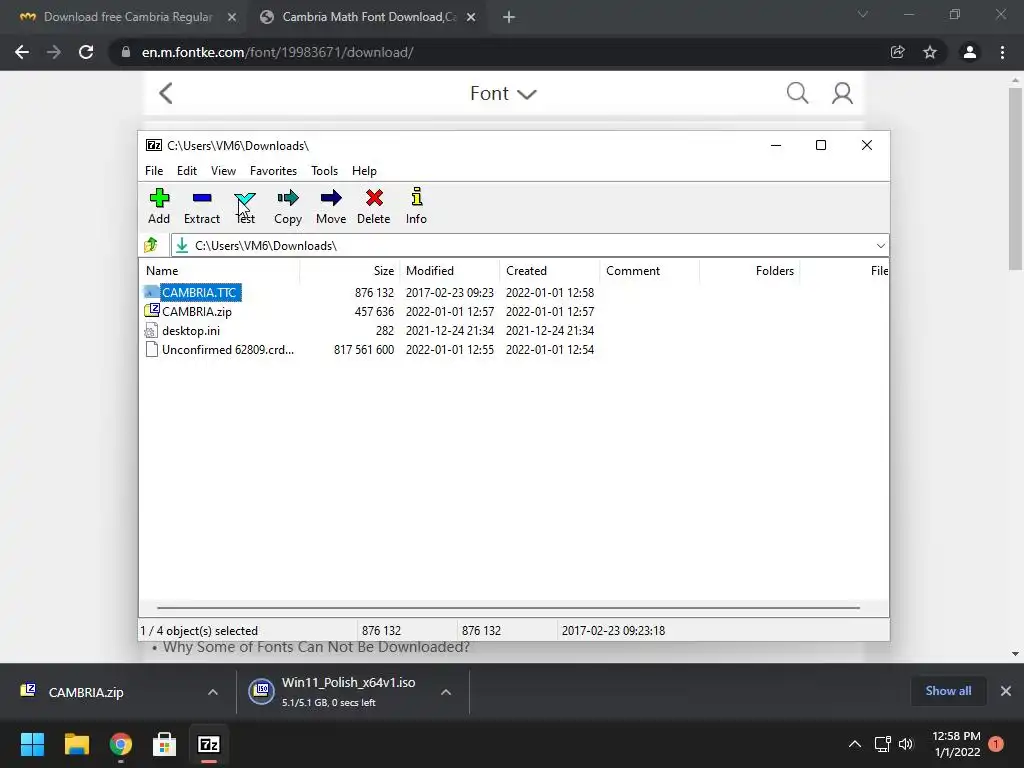Viewport: 1024px width, 768px height.
Task: Click the webpage back chevron
Action: coord(166,93)
